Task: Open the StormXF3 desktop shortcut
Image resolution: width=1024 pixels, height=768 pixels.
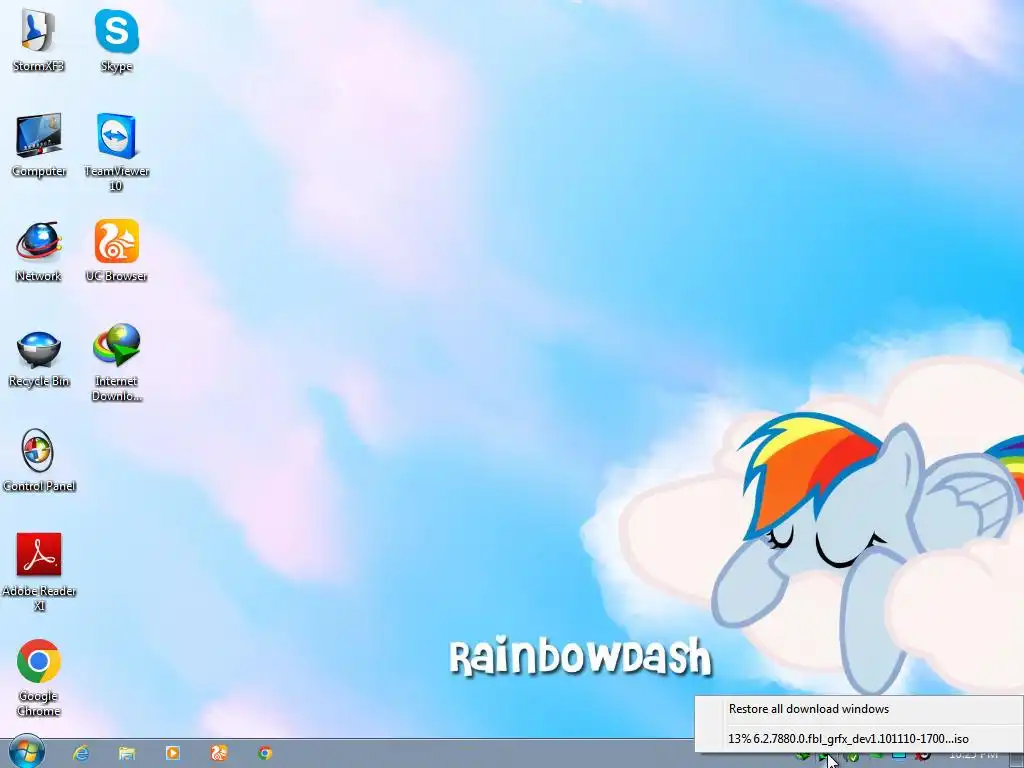Action: pyautogui.click(x=39, y=40)
